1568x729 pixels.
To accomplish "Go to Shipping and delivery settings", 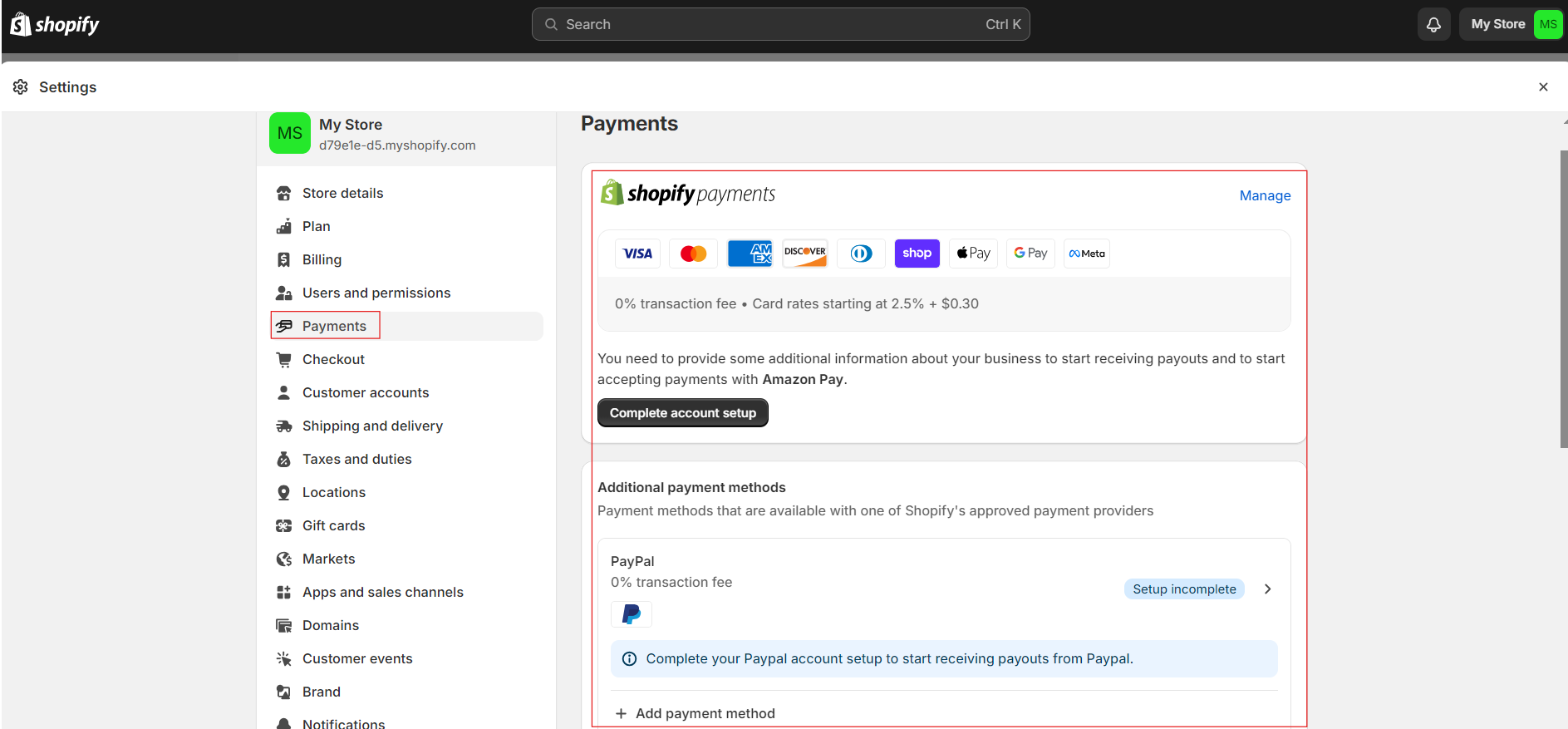I will click(372, 426).
